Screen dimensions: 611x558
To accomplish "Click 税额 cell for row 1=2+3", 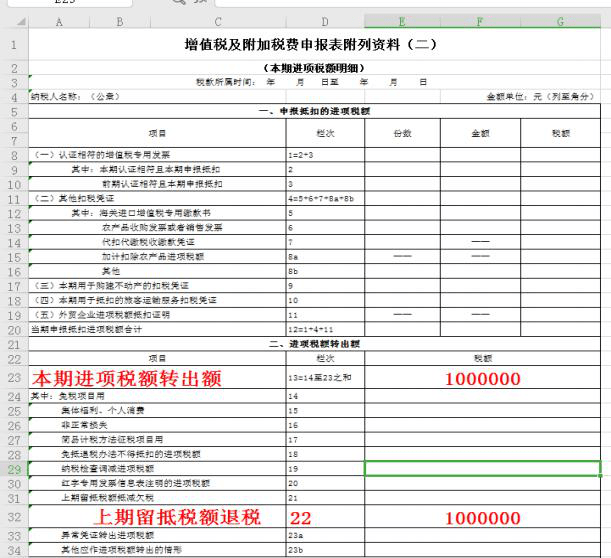I will [561, 155].
